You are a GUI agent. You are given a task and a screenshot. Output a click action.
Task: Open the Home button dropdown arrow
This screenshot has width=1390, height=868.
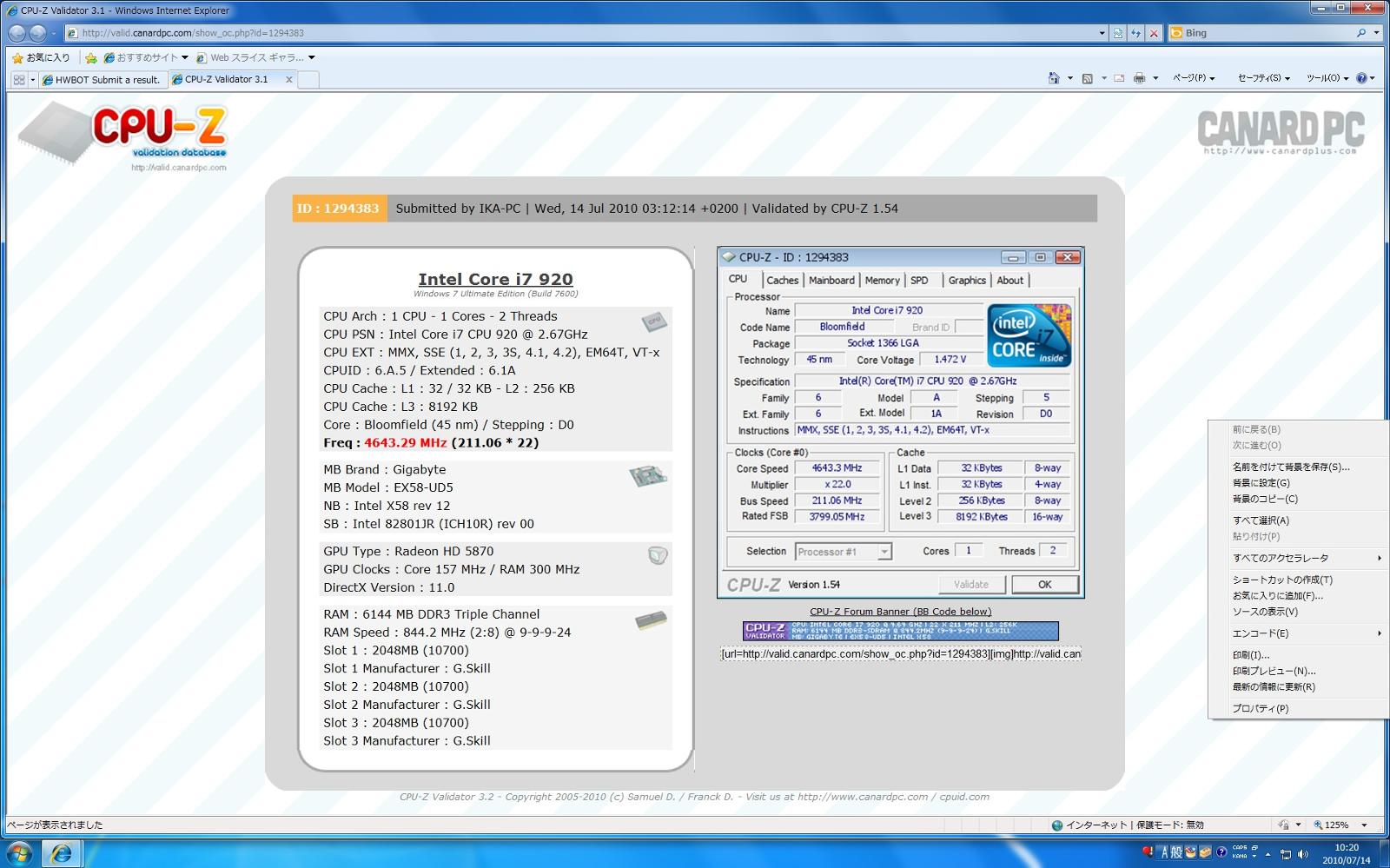click(1069, 78)
